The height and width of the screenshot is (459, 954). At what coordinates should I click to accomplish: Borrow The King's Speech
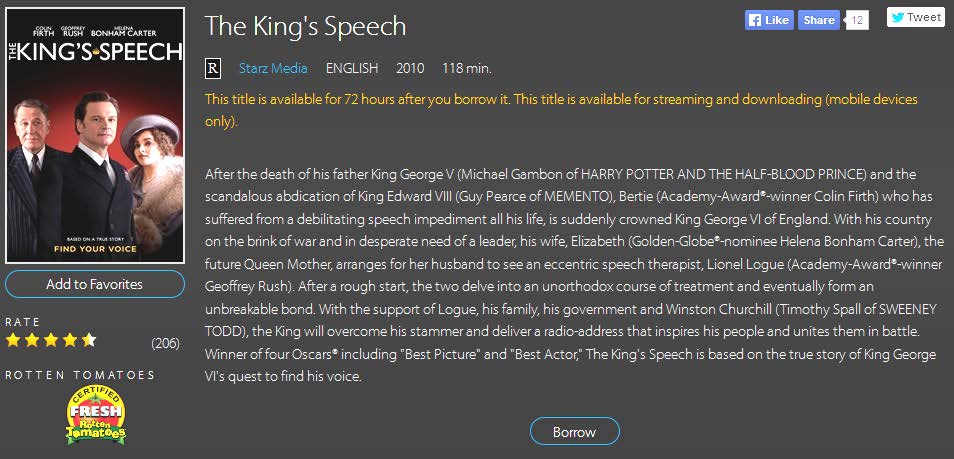(x=574, y=432)
